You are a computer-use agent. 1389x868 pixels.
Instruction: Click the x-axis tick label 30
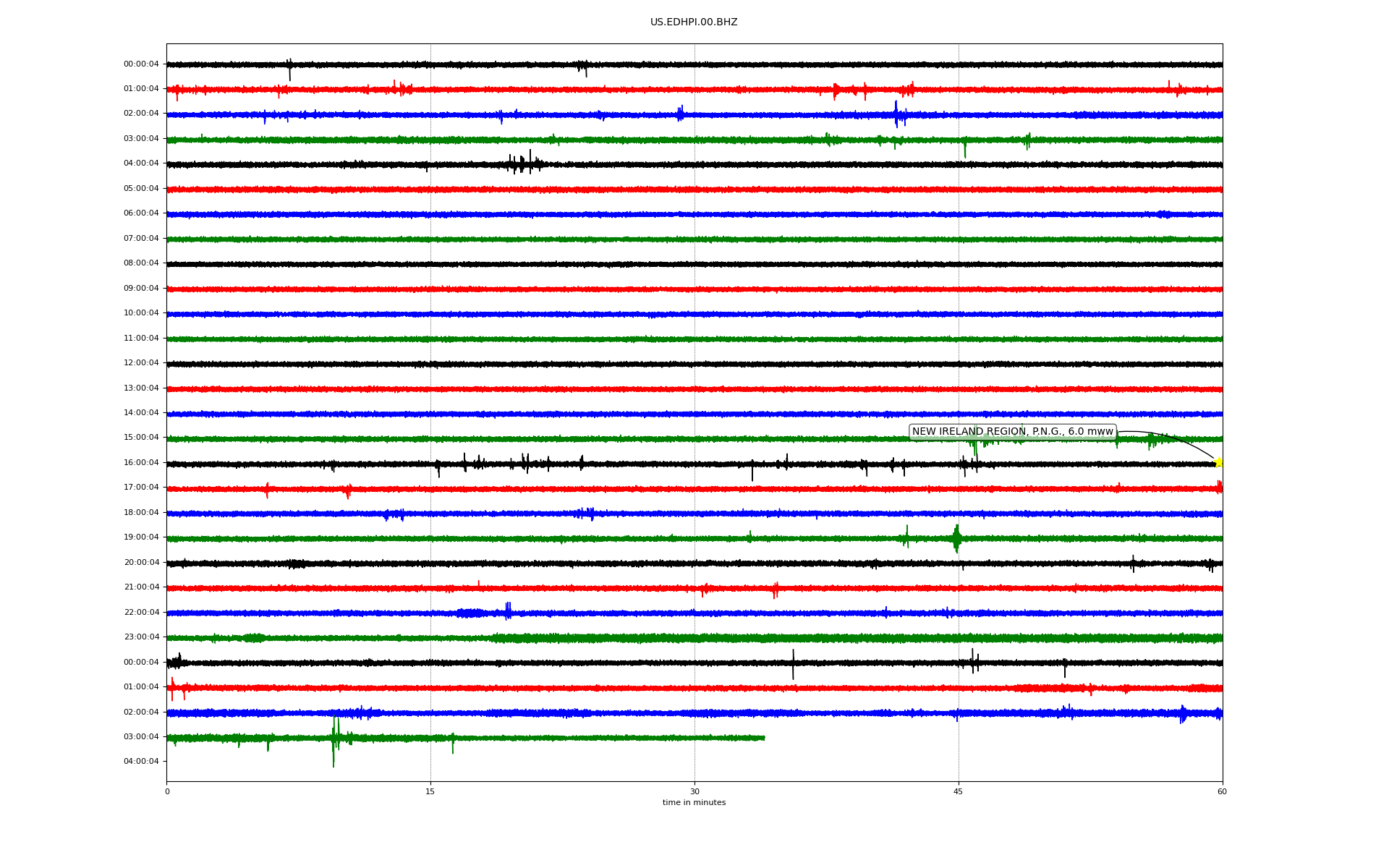coord(694,791)
